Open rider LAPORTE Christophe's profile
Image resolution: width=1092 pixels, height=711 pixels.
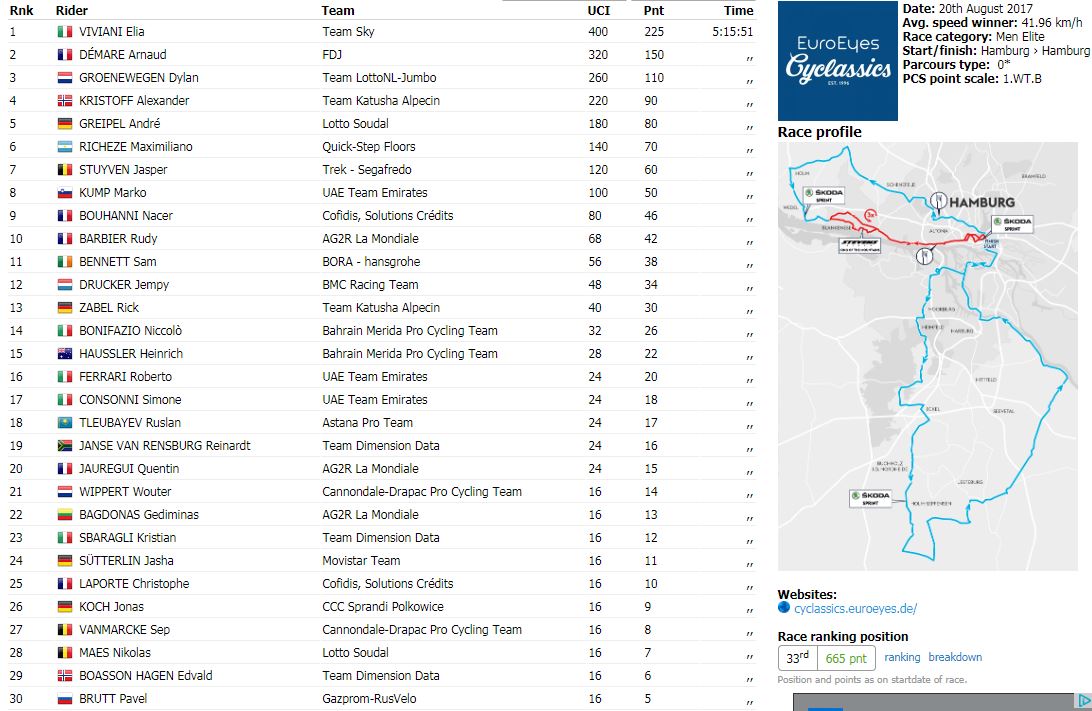pos(134,583)
